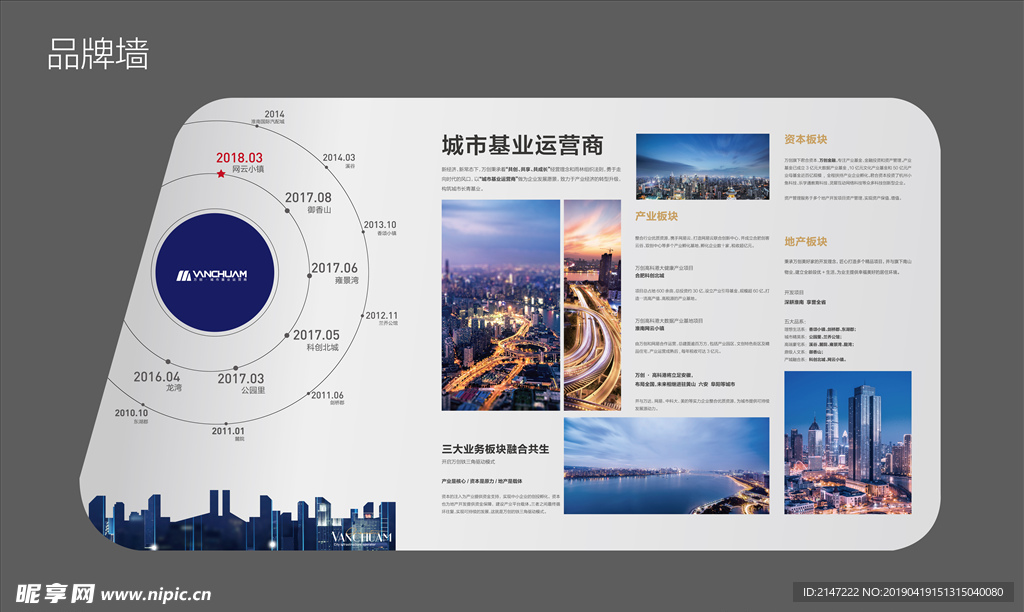Open the skyline photo beside 城市基业运营商
Viewport: 1024px width, 612px height.
coord(702,167)
